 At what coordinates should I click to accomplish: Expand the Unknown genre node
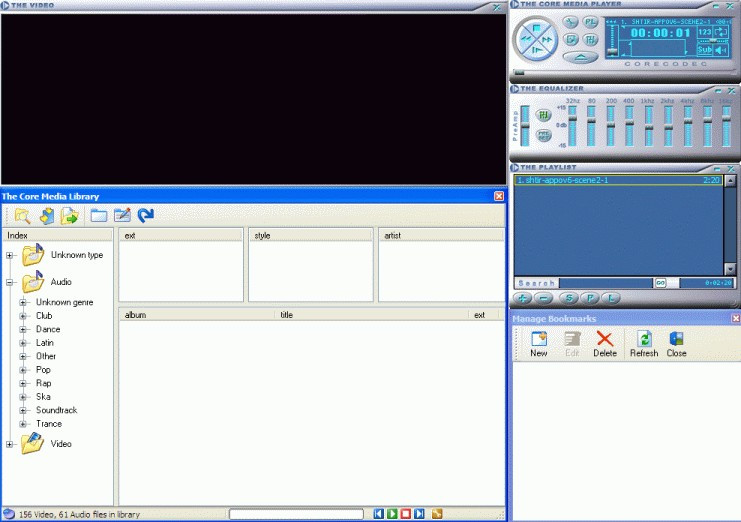[x=23, y=302]
